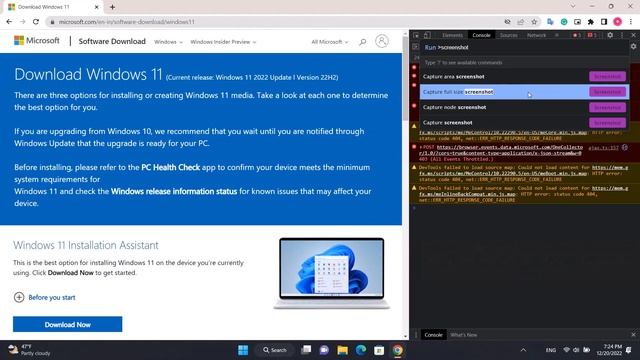Click the account sign-in avatar
640x360 pixels.
pos(382,41)
